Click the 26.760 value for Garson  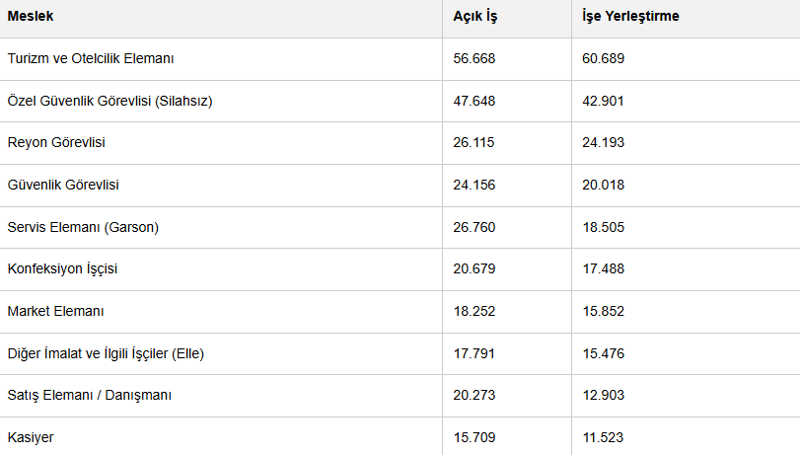coord(474,227)
